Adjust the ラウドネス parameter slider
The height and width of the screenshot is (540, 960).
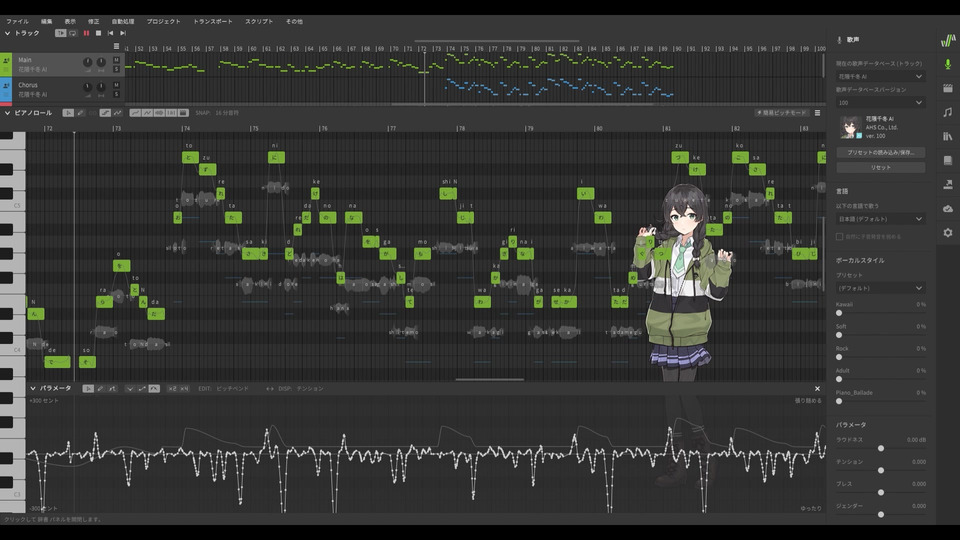(881, 448)
